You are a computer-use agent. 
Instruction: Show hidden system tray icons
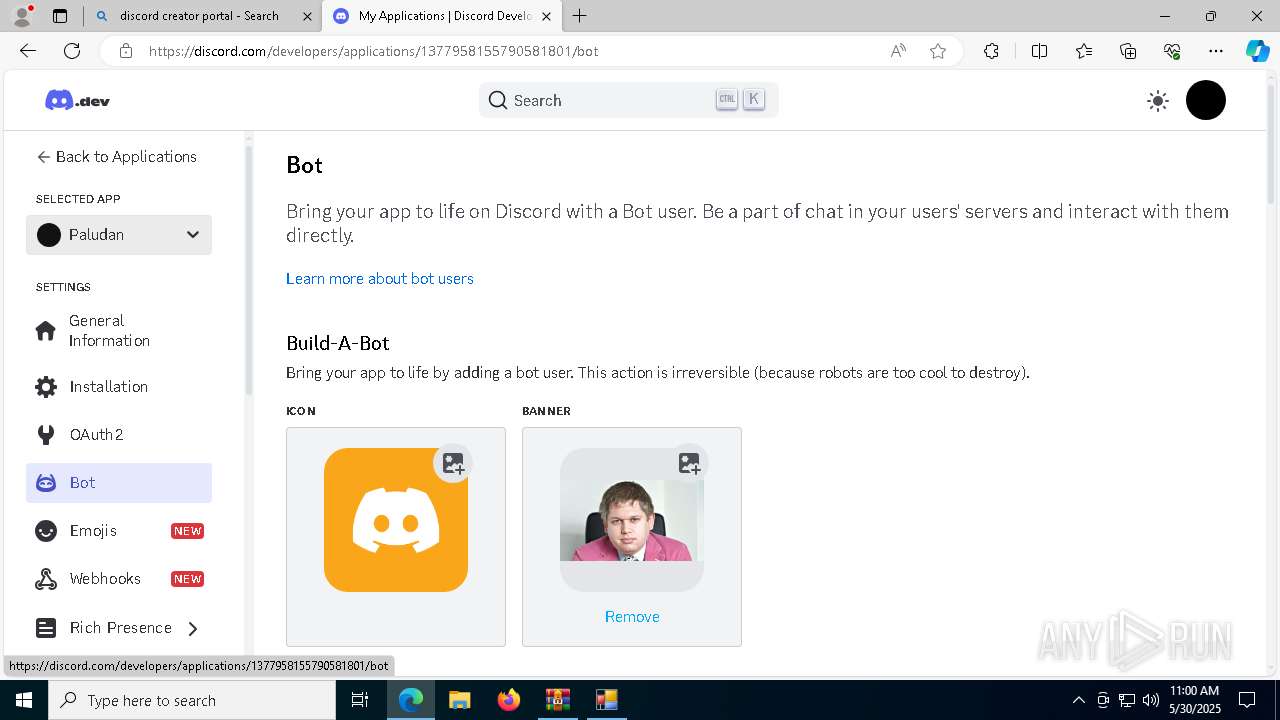pos(1078,700)
